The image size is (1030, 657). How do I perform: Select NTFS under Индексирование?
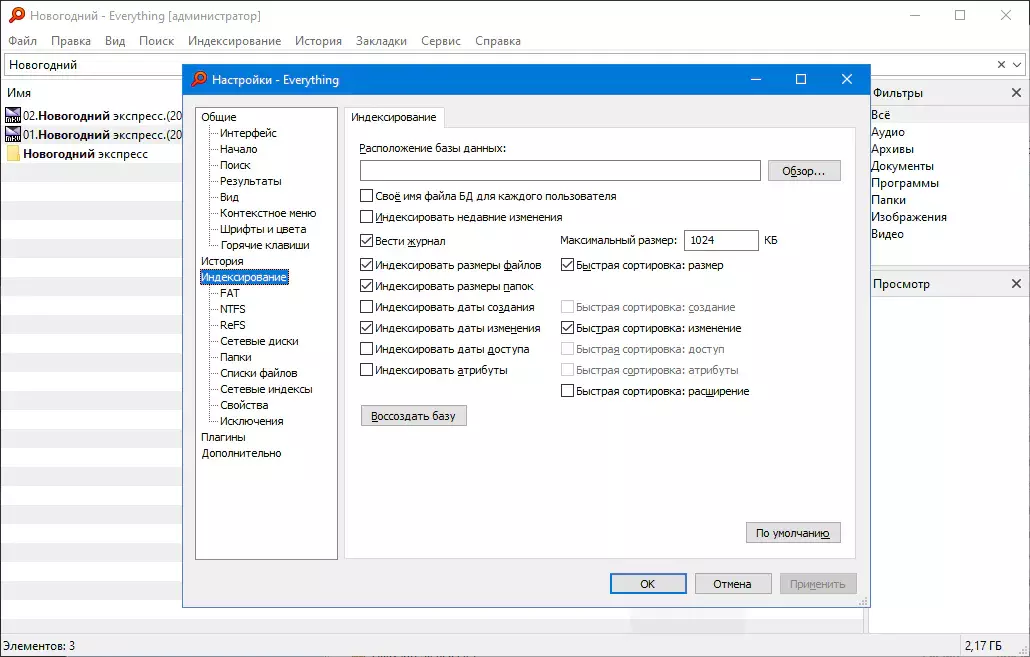click(x=233, y=309)
